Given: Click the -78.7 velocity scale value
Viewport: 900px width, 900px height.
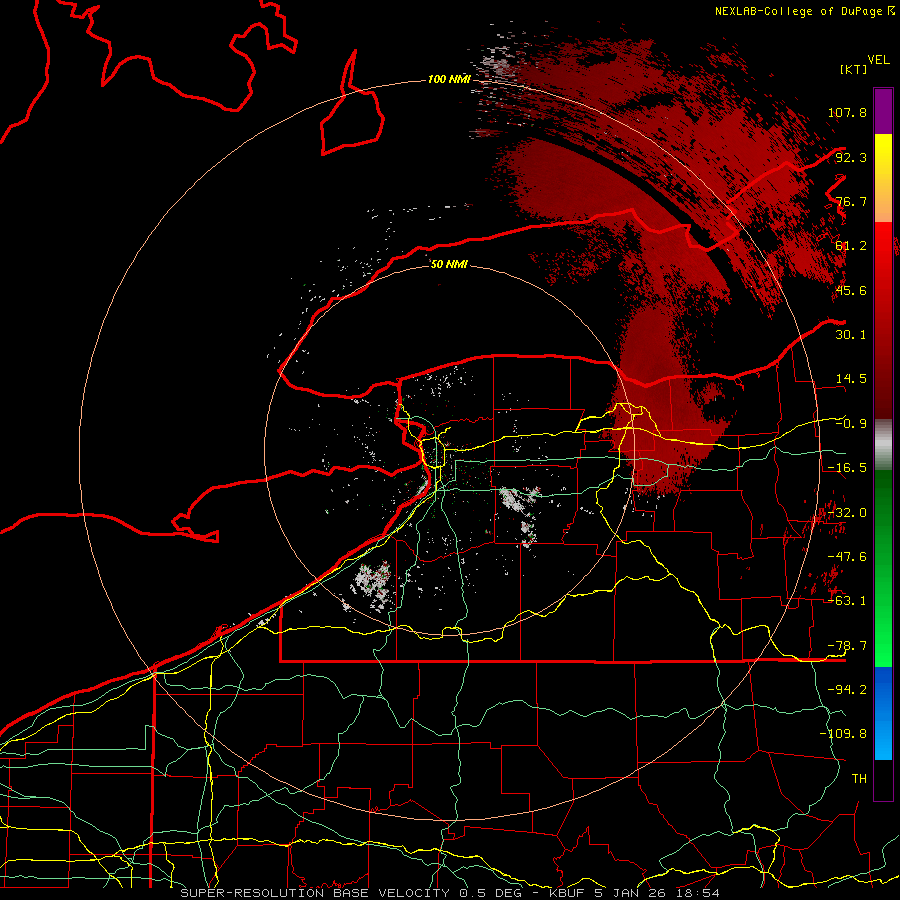Looking at the screenshot, I should pyautogui.click(x=847, y=646).
